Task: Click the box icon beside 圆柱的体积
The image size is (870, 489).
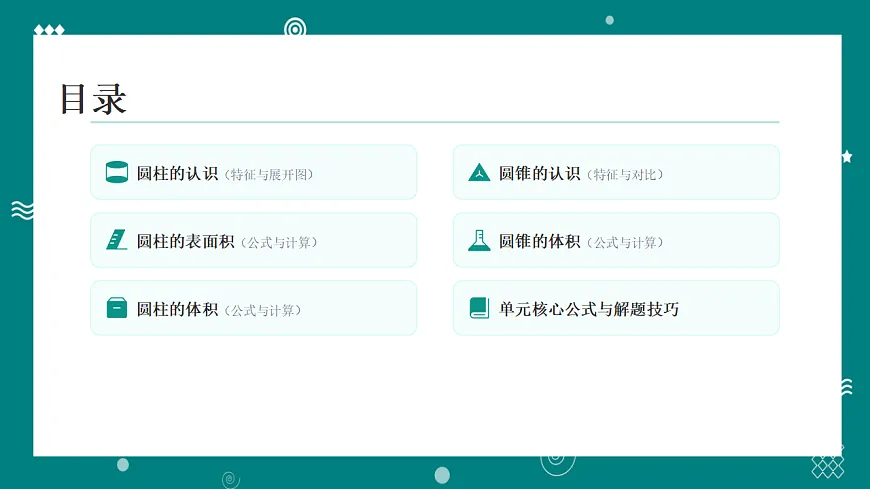Action: click(x=117, y=307)
